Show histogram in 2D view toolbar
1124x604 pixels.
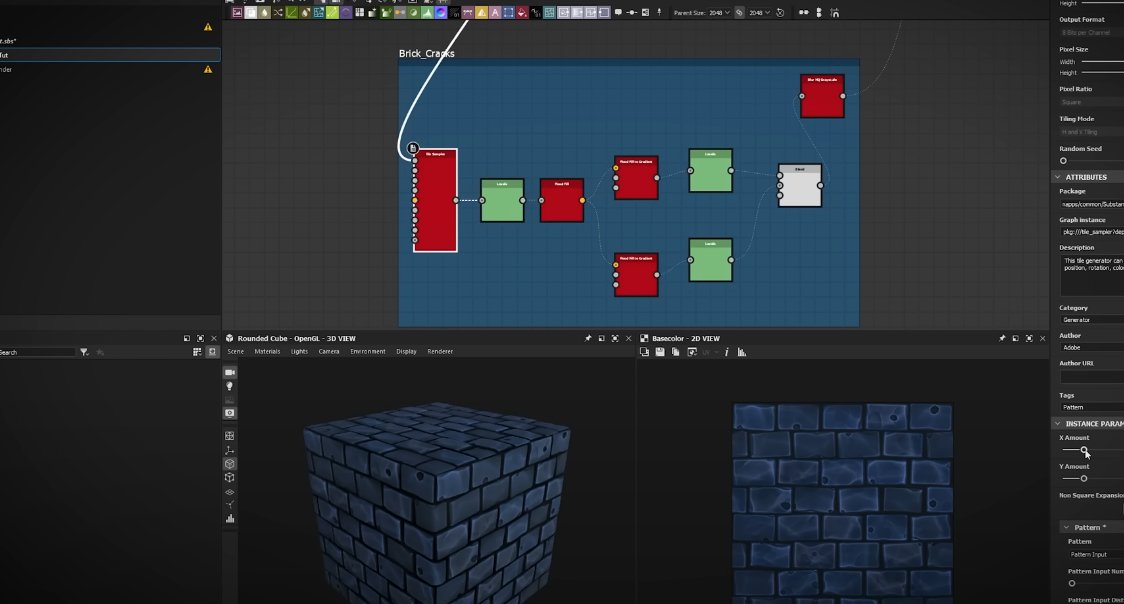click(742, 352)
